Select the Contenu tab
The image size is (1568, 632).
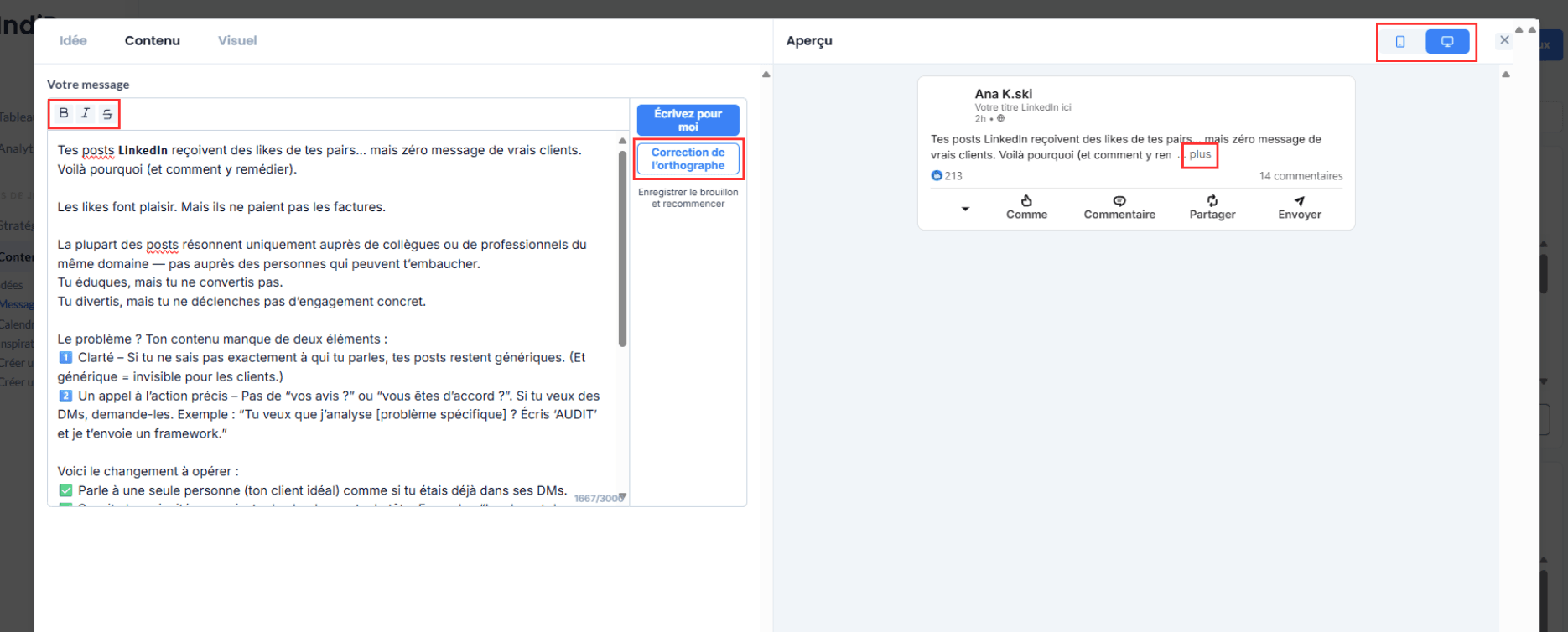153,40
